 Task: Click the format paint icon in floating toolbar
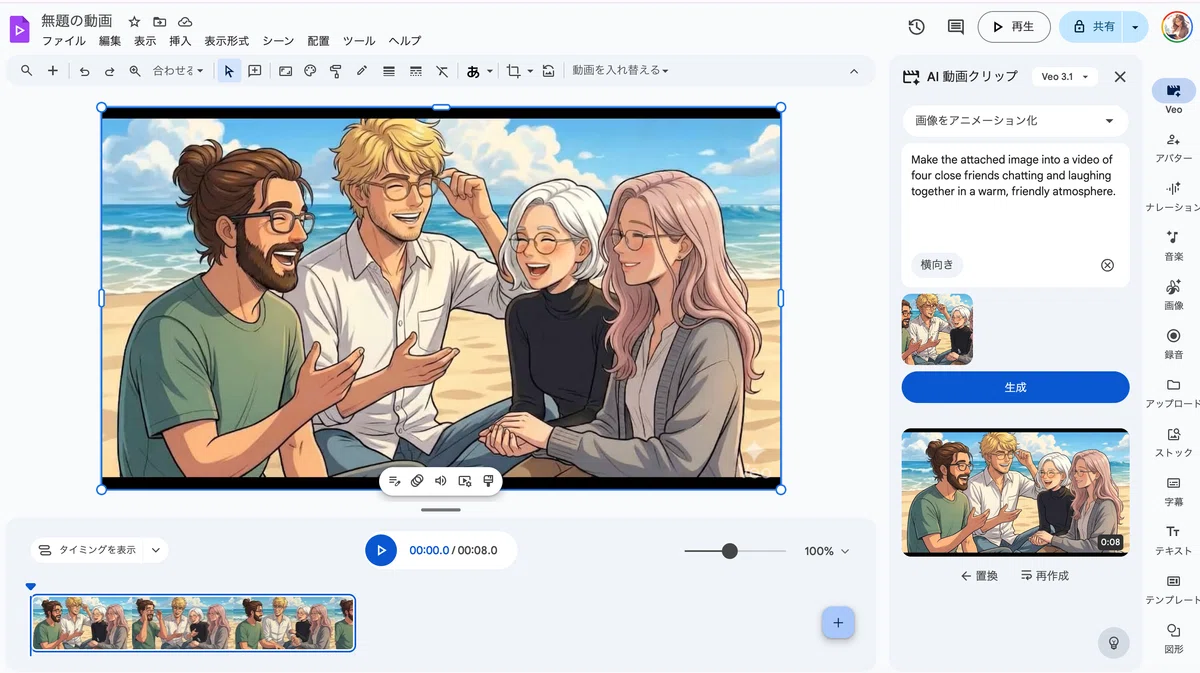click(488, 481)
